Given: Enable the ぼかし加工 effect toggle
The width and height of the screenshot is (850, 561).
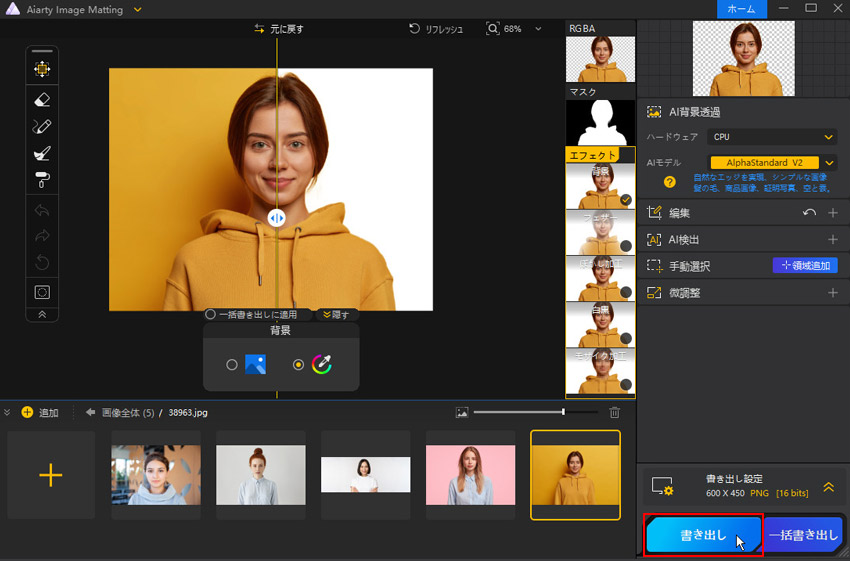Looking at the screenshot, I should click(626, 292).
